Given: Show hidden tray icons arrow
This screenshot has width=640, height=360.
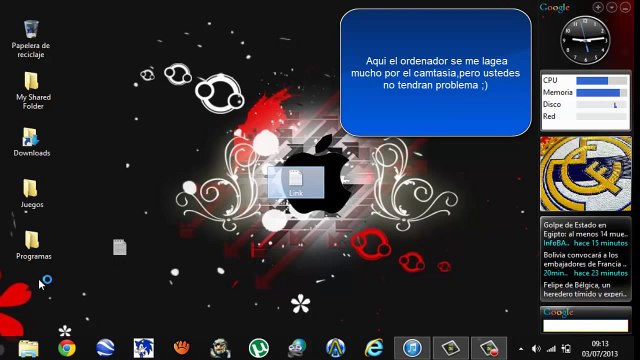Looking at the screenshot, I should tap(521, 349).
